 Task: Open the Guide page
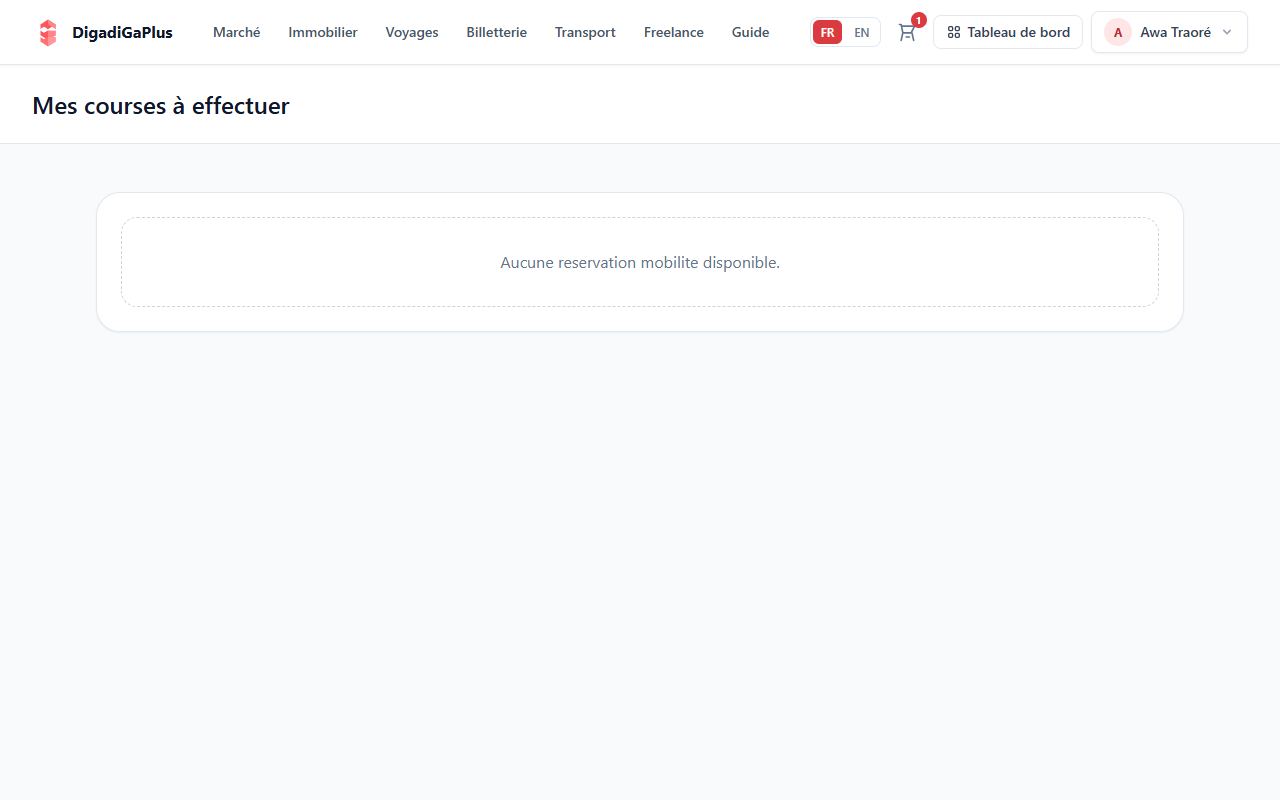point(751,32)
